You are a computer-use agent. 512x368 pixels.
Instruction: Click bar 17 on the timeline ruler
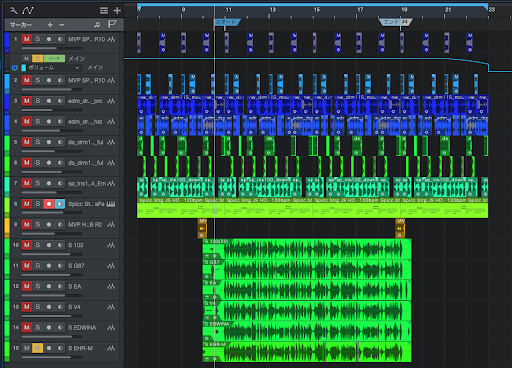pos(360,10)
